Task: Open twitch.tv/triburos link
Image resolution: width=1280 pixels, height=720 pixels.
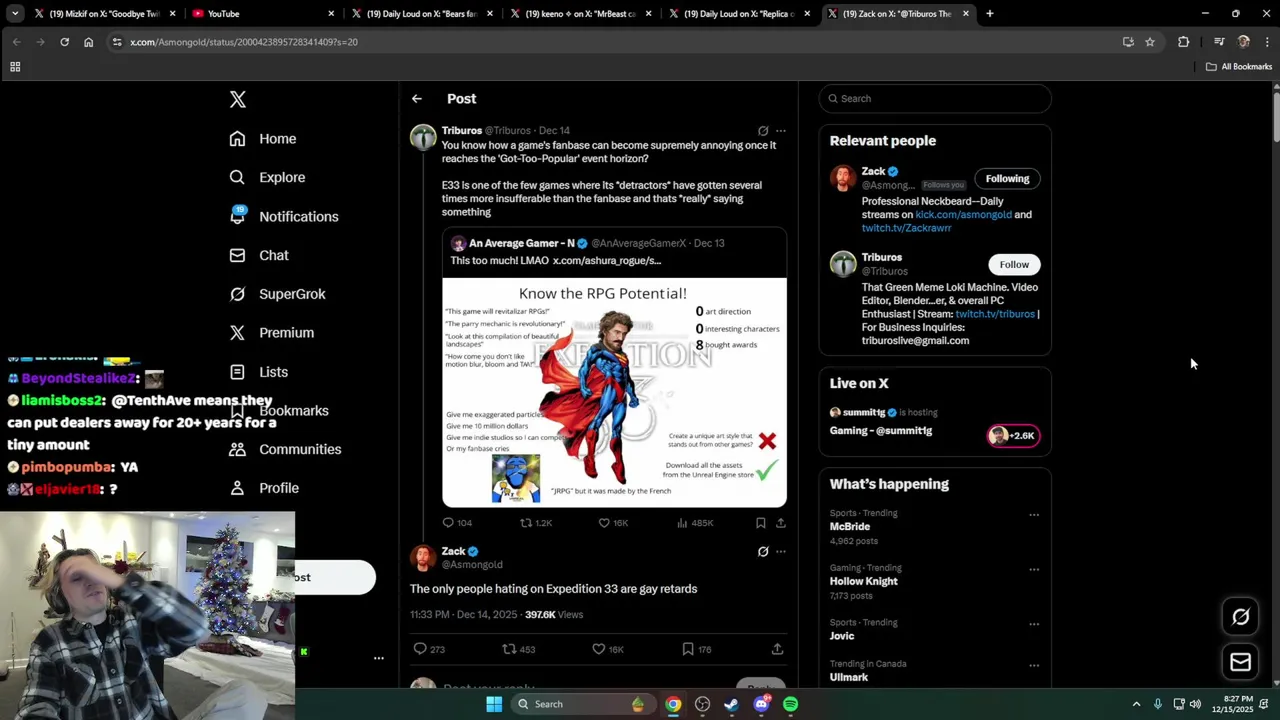Action: 995,314
